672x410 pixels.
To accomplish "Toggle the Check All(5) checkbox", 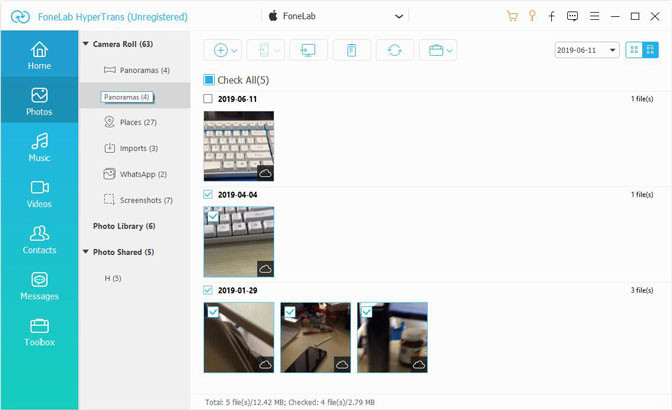I will click(209, 80).
